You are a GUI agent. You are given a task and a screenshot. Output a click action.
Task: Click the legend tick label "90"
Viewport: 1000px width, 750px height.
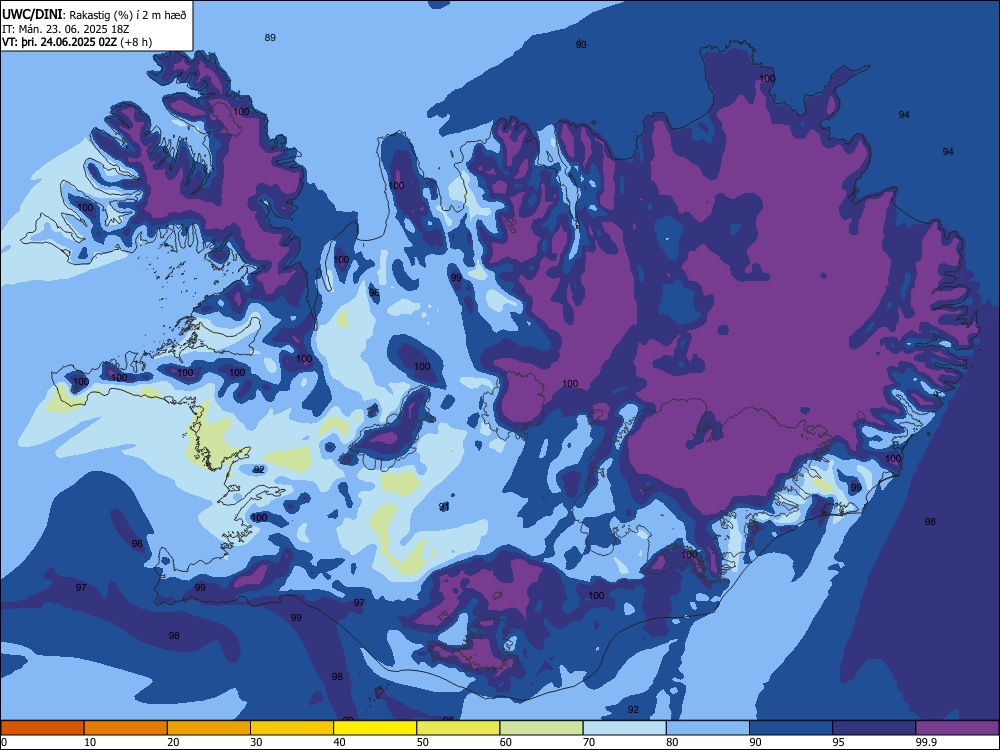coord(755,742)
